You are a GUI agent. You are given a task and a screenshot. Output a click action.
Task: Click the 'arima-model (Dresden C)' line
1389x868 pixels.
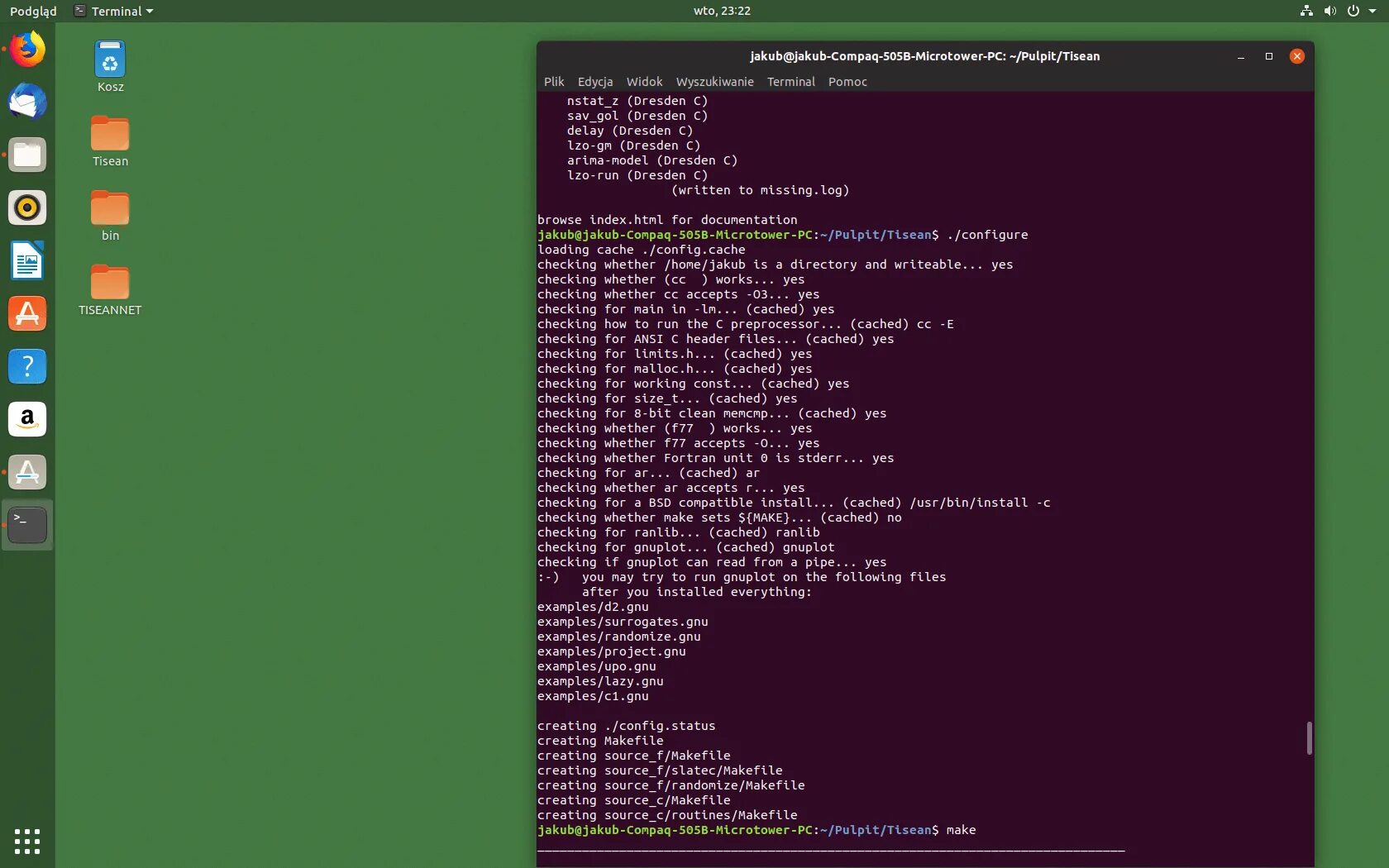point(652,160)
